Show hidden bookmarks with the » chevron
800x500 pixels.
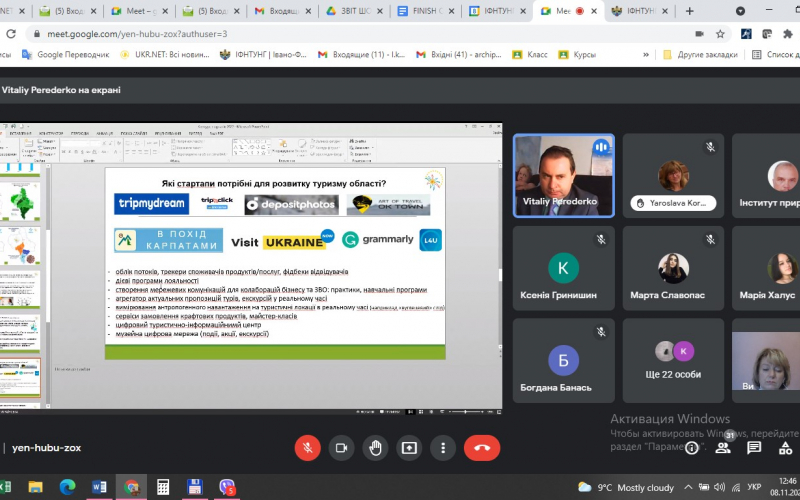coord(646,55)
